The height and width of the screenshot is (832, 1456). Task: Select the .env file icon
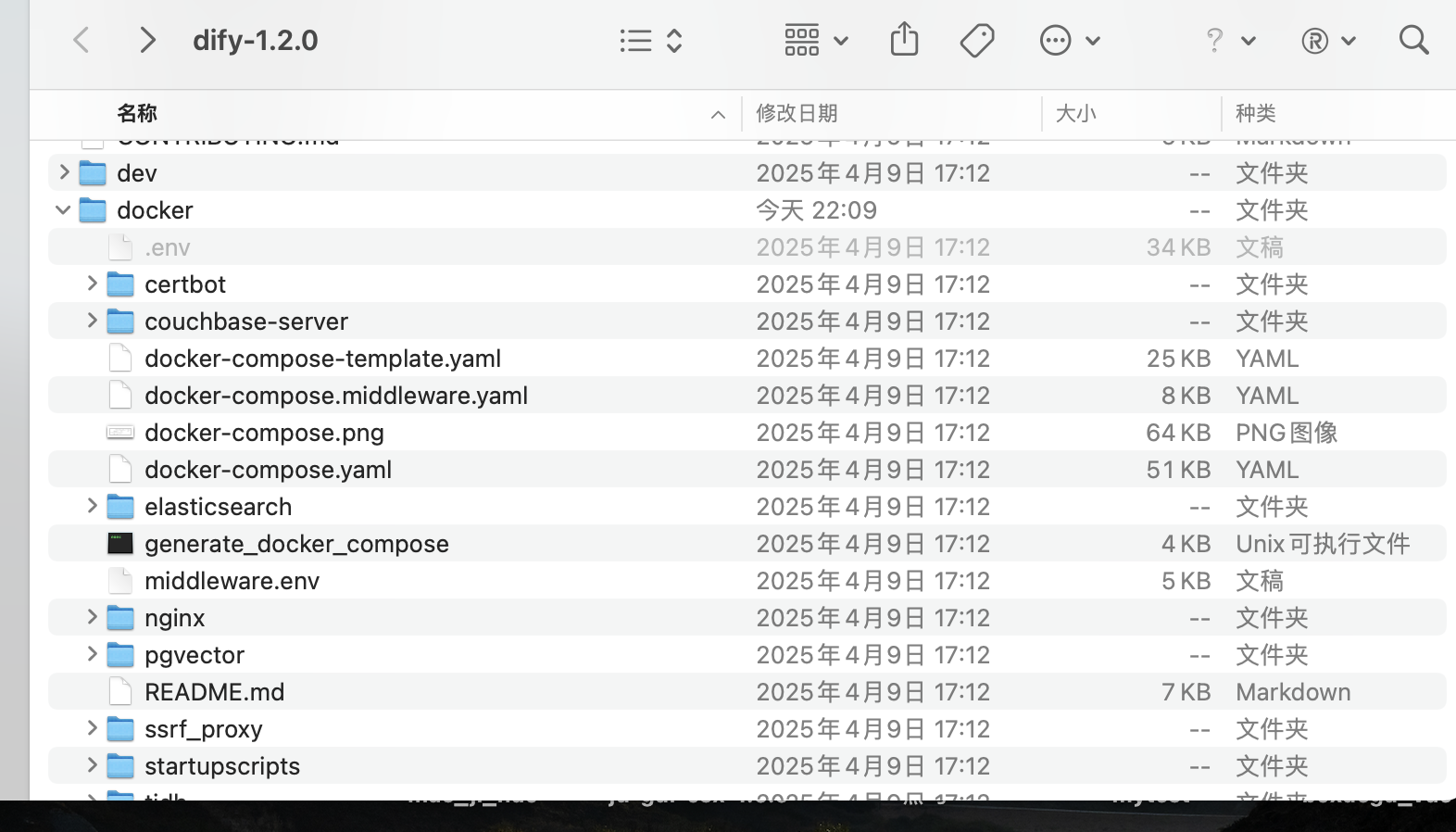[x=120, y=247]
